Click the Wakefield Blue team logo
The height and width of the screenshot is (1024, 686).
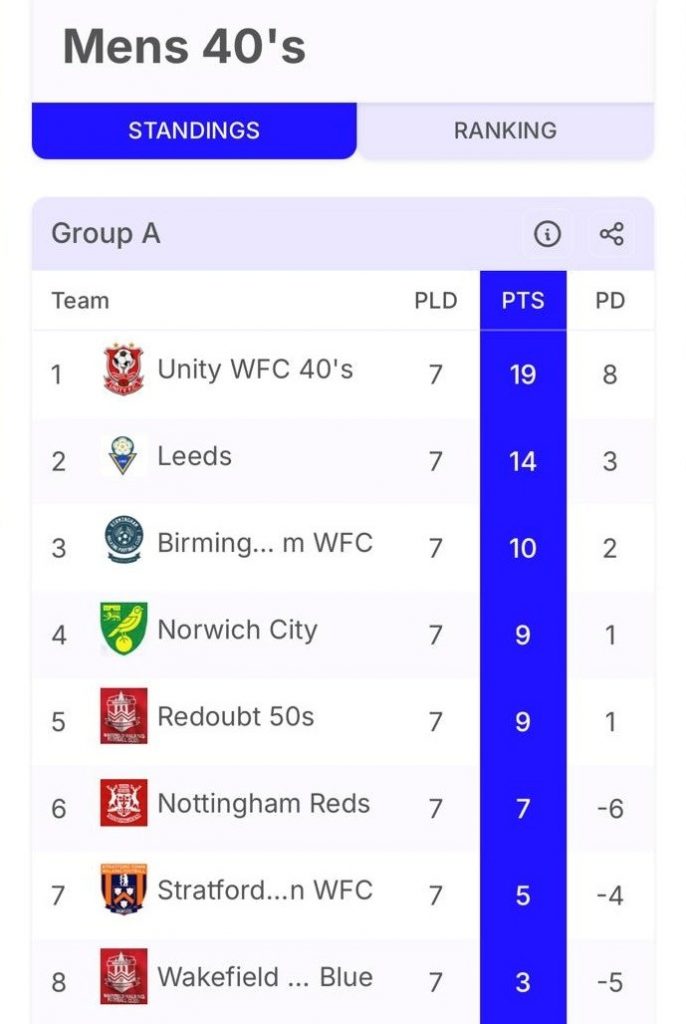click(124, 977)
